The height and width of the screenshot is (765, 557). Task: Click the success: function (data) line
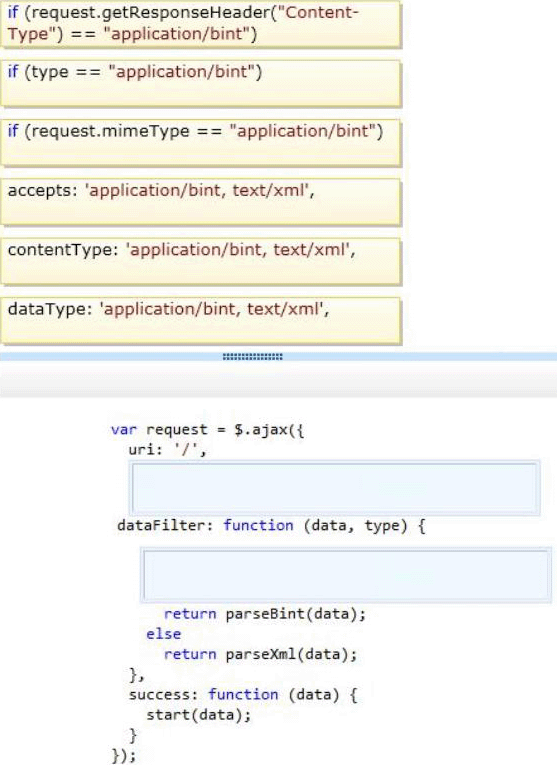tap(243, 694)
